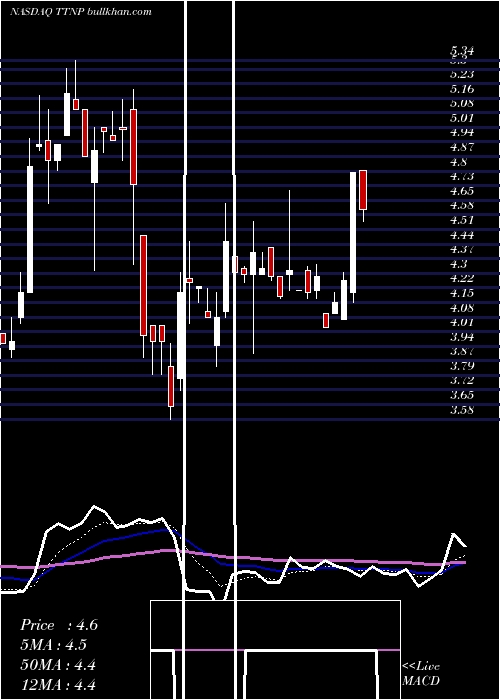
Task: Click the 5.01 price axis label
Action: click(462, 118)
